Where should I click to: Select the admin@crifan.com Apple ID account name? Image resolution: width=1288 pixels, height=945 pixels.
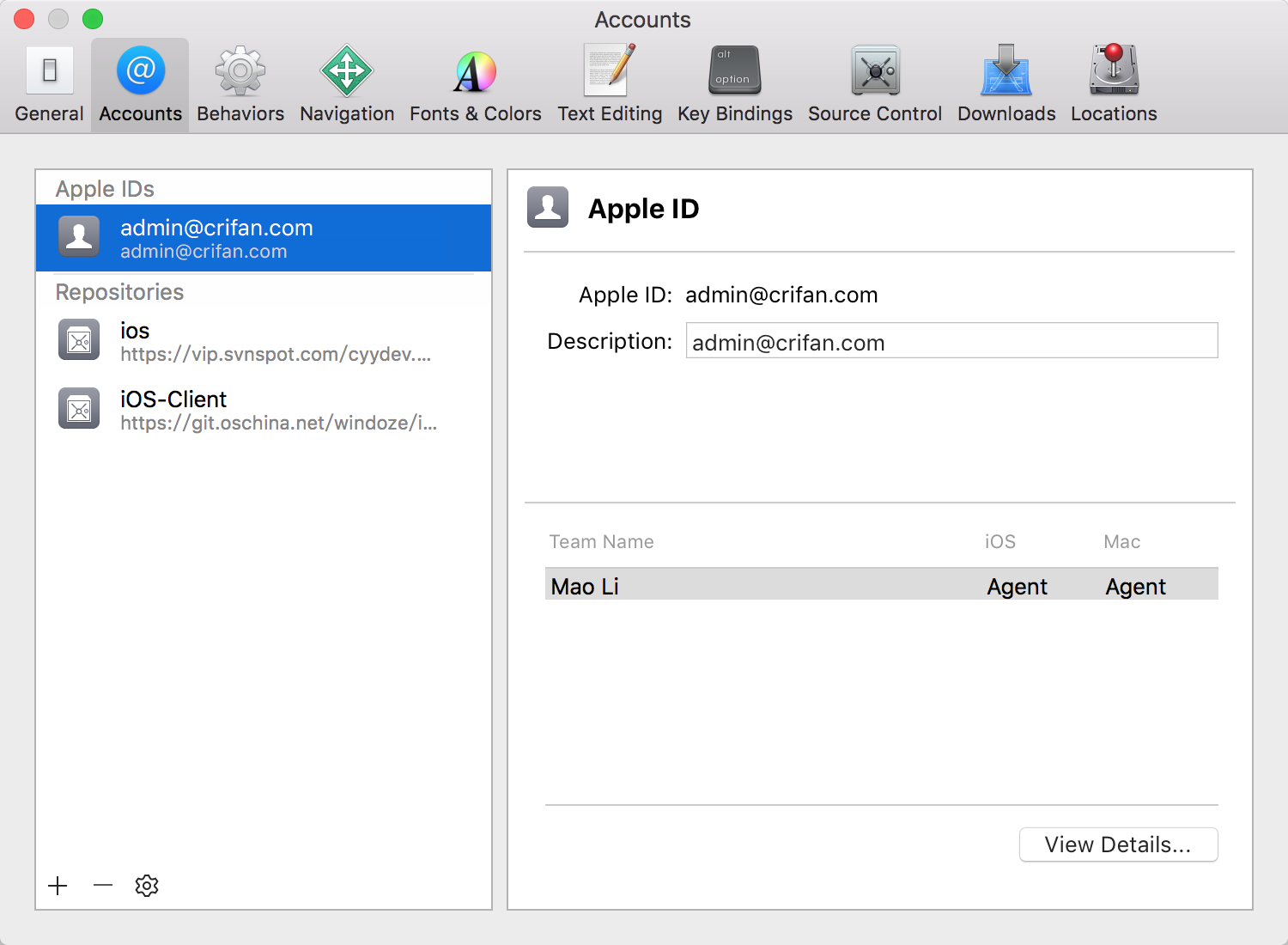(216, 228)
